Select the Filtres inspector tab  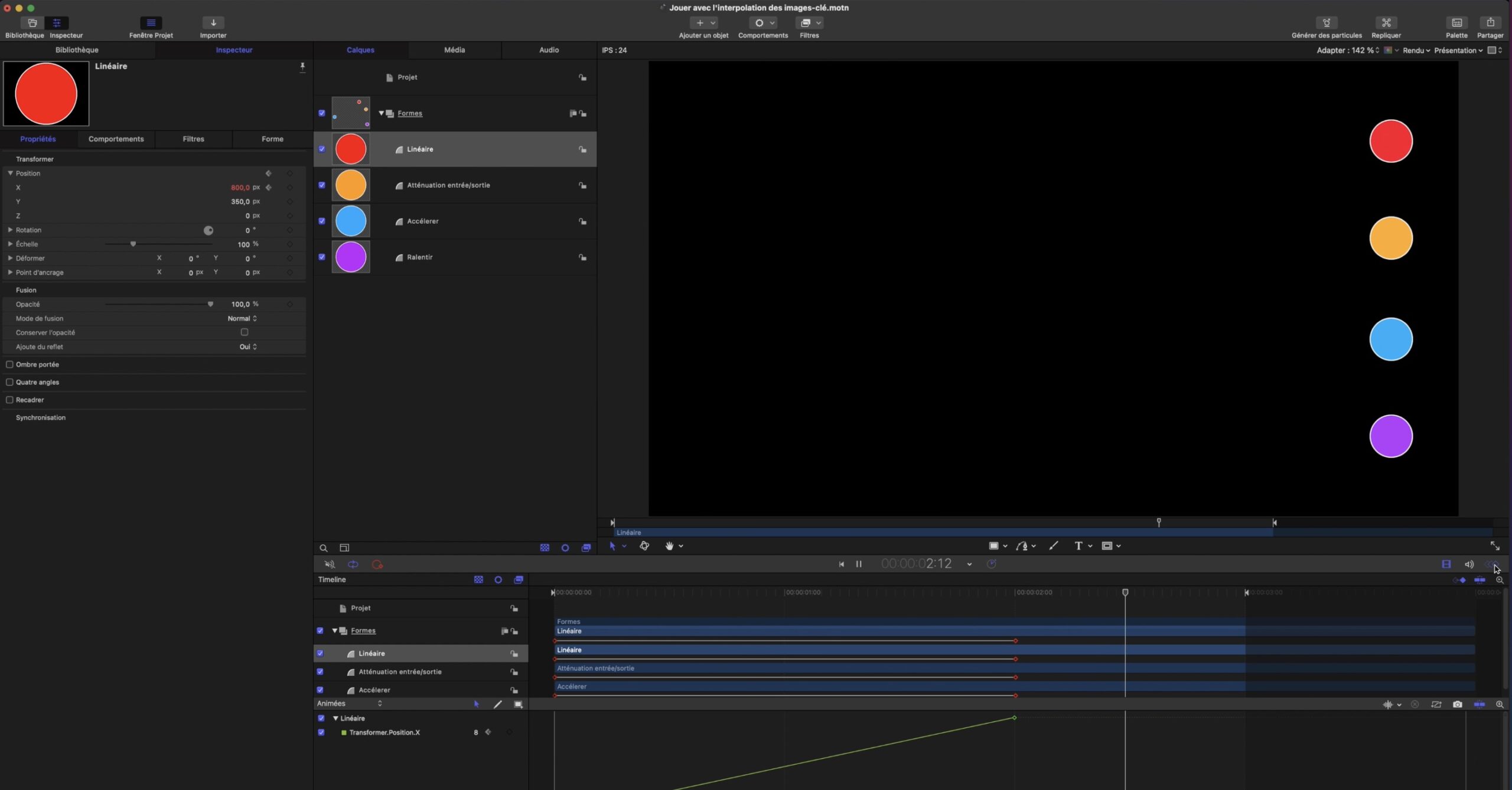point(193,139)
